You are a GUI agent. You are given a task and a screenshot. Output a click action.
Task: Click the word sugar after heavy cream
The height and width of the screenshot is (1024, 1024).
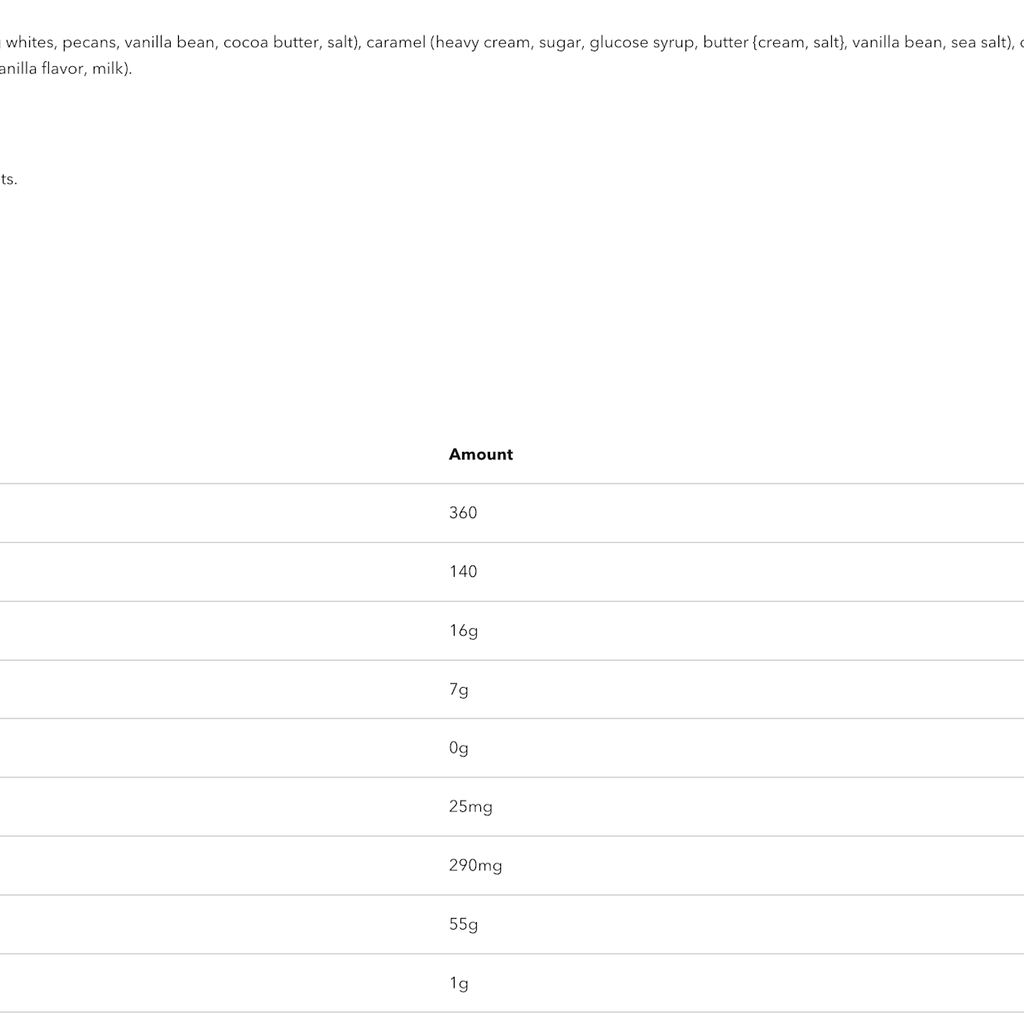click(559, 43)
